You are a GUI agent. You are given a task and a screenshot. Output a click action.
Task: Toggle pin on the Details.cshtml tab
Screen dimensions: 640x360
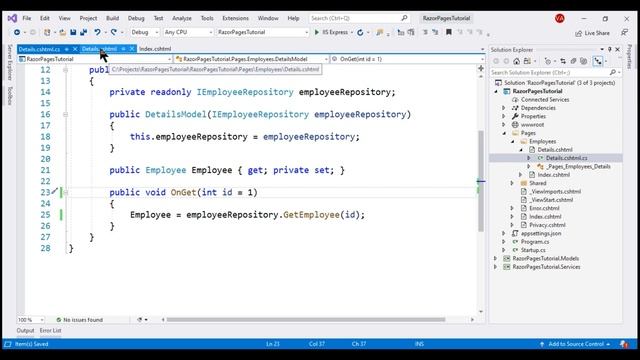(x=123, y=49)
